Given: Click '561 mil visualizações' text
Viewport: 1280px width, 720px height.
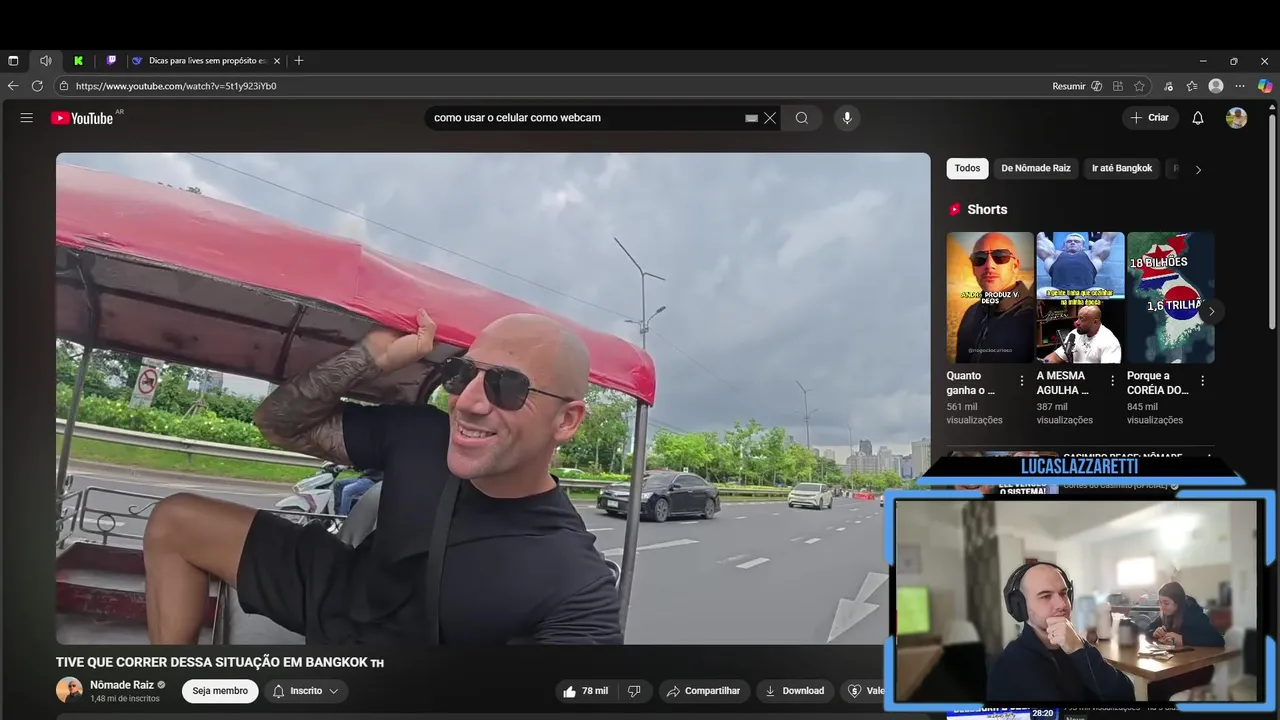Looking at the screenshot, I should pyautogui.click(x=975, y=414).
